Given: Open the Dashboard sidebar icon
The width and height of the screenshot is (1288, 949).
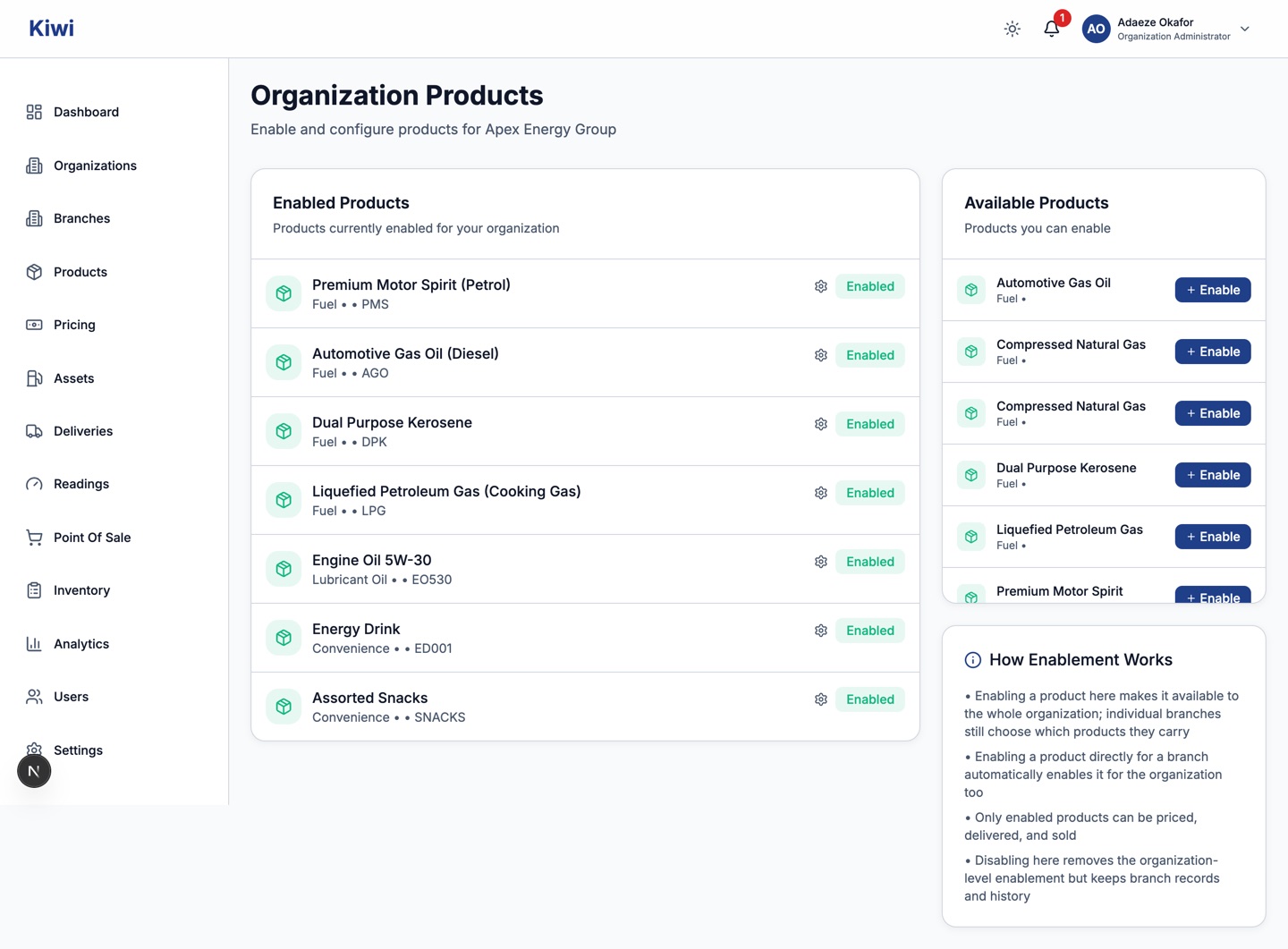Looking at the screenshot, I should (34, 112).
